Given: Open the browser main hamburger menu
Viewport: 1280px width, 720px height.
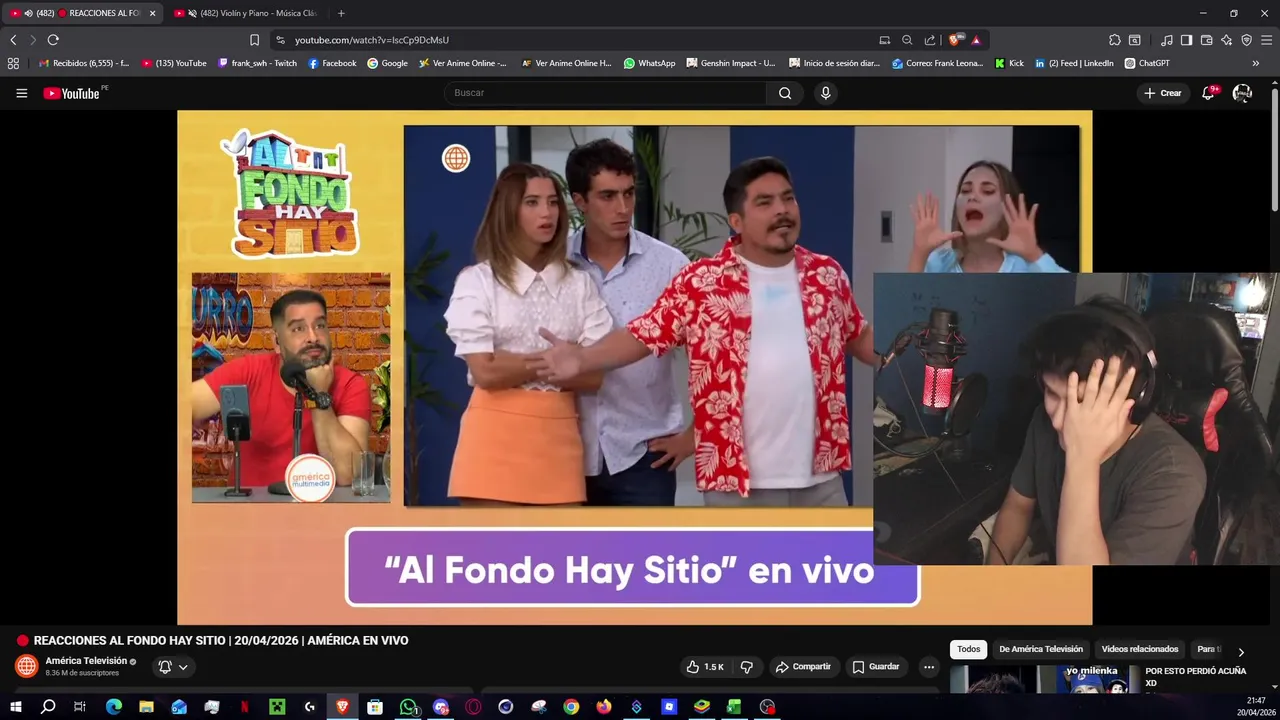Looking at the screenshot, I should click(1267, 40).
